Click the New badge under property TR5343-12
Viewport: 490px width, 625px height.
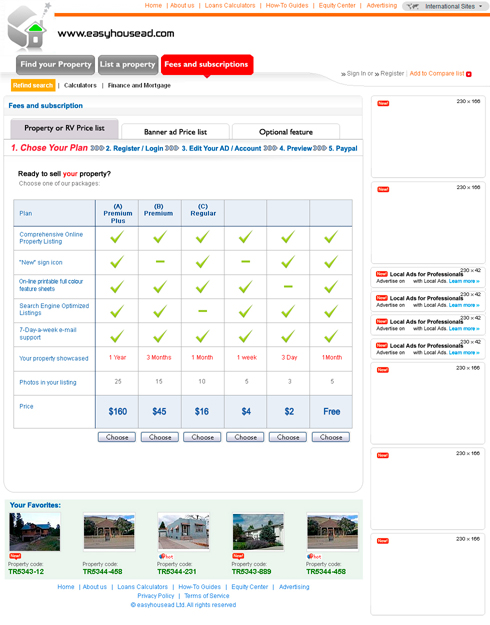pos(15,556)
